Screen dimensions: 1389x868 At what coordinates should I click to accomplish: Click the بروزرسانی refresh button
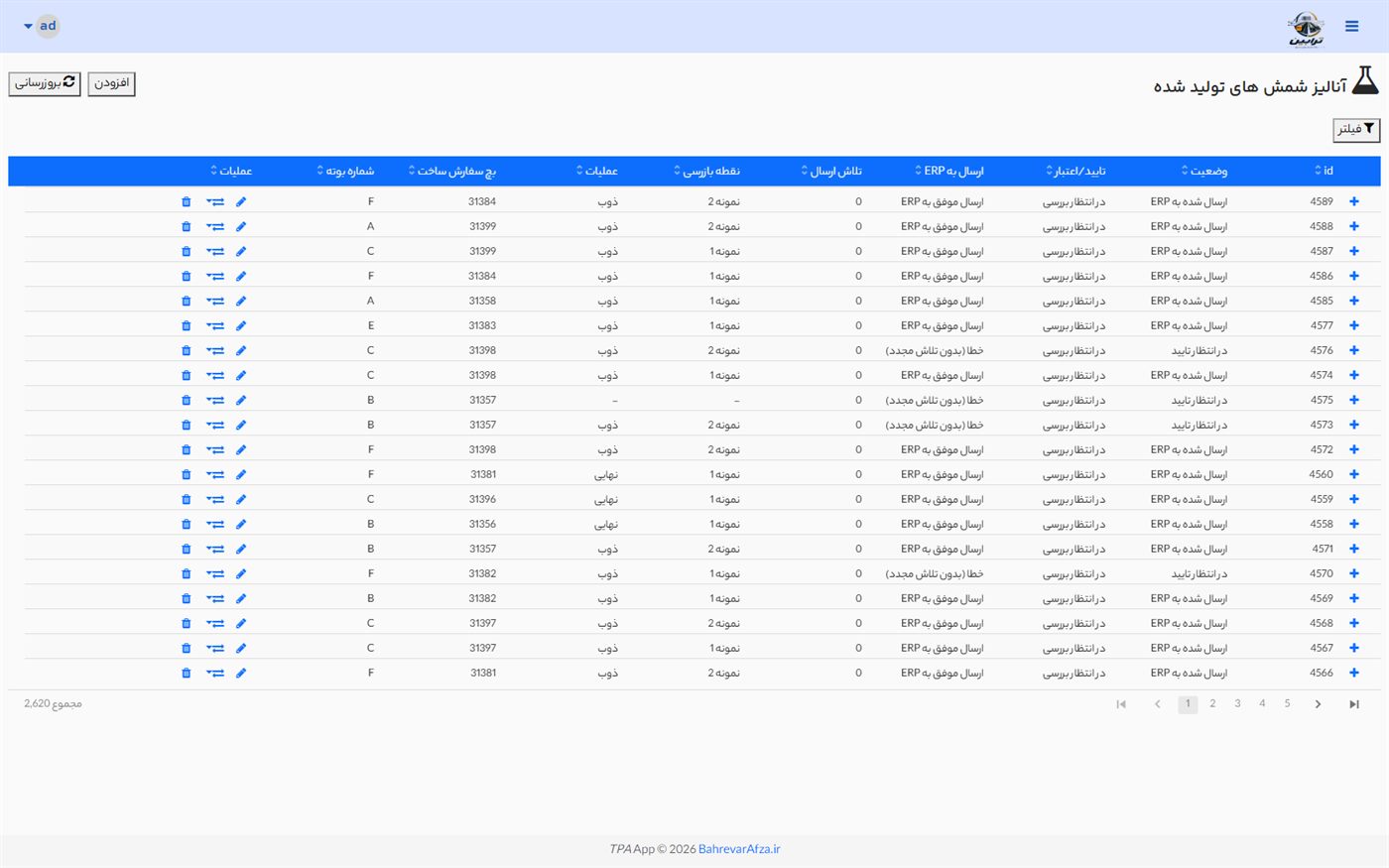coord(45,83)
